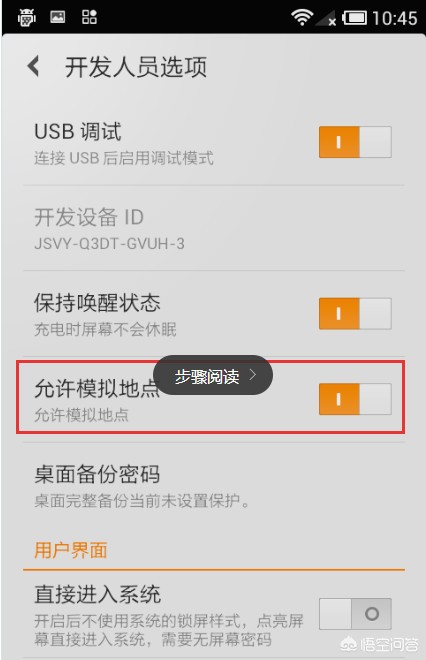Tap the 开发人员选项 page title
The image size is (426, 660).
(x=136, y=67)
